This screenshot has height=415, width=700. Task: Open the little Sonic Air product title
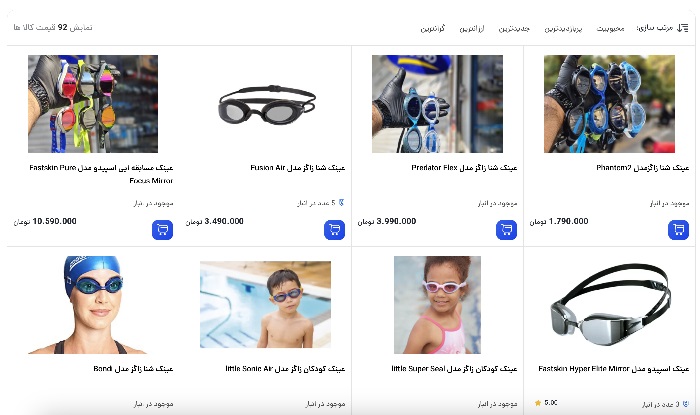(x=285, y=369)
